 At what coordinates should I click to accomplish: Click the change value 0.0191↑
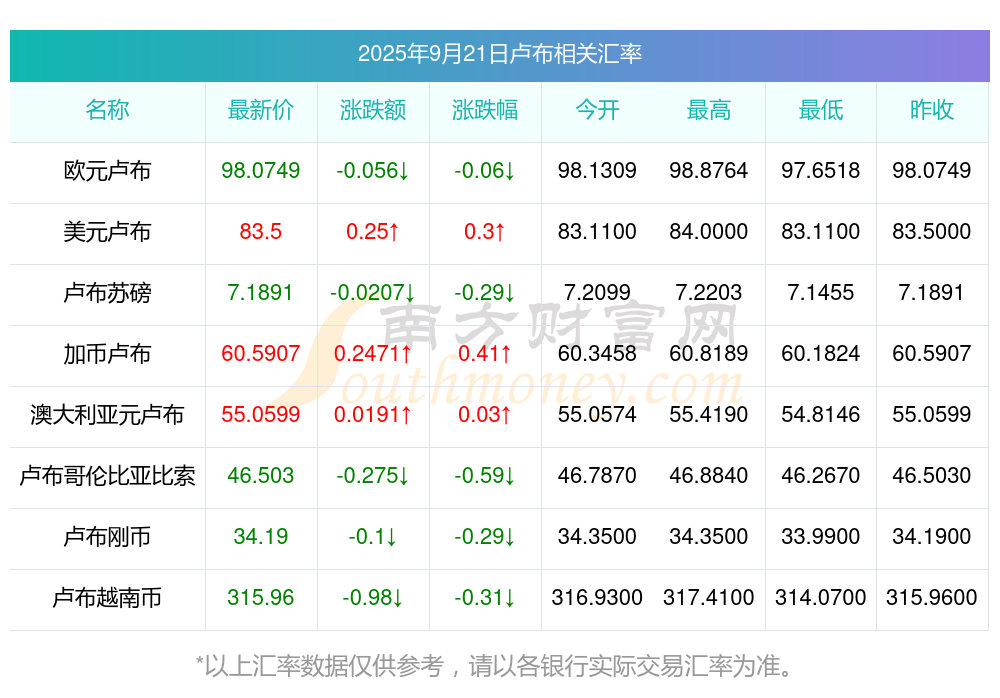click(373, 414)
